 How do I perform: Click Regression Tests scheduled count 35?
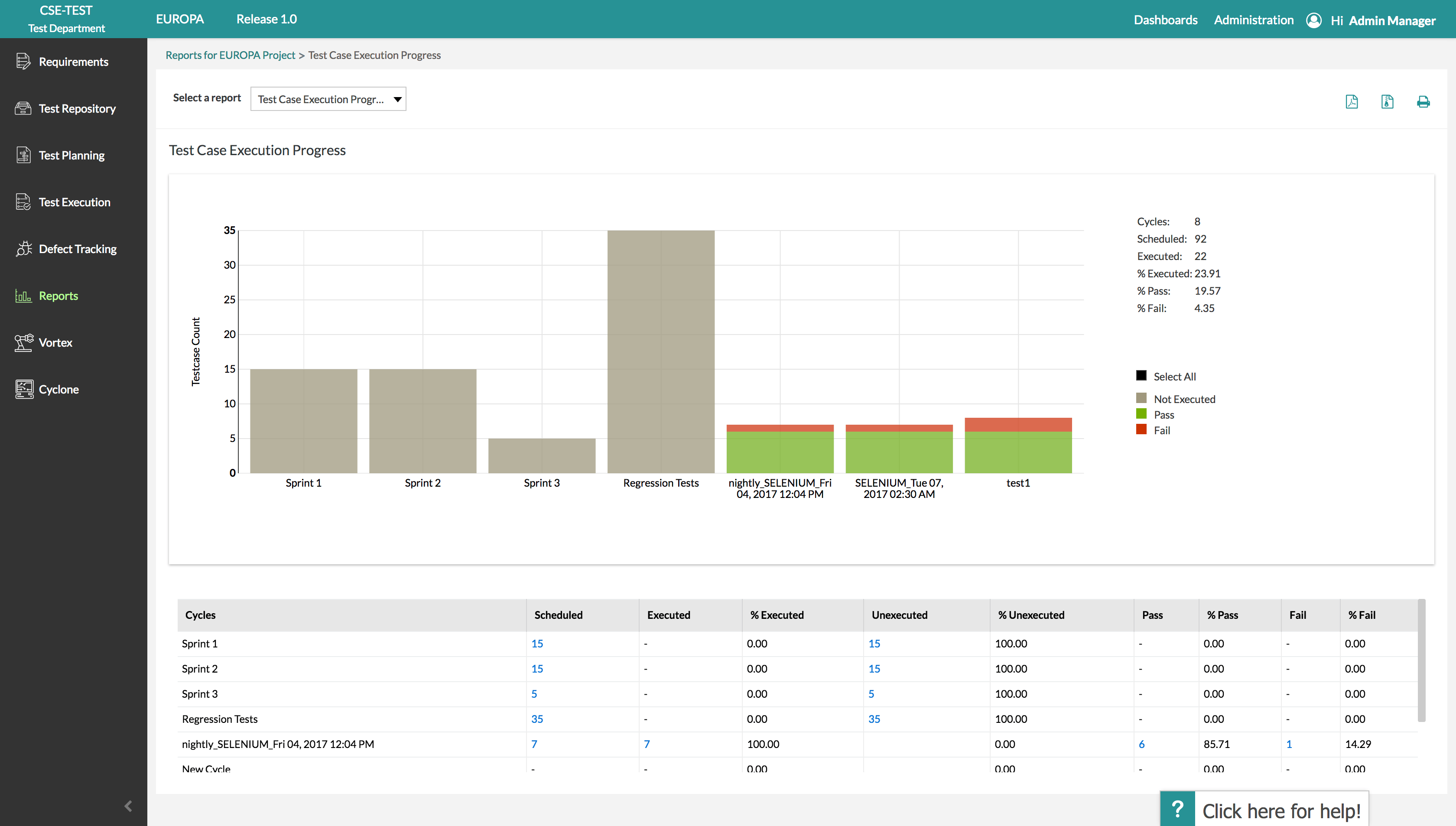click(536, 719)
